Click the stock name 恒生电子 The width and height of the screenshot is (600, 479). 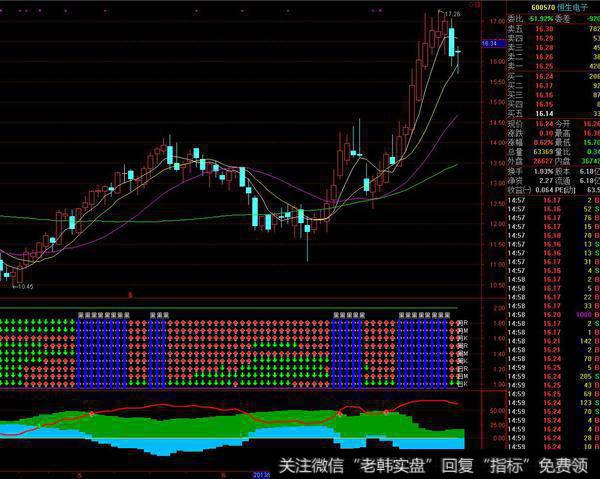[x=573, y=7]
